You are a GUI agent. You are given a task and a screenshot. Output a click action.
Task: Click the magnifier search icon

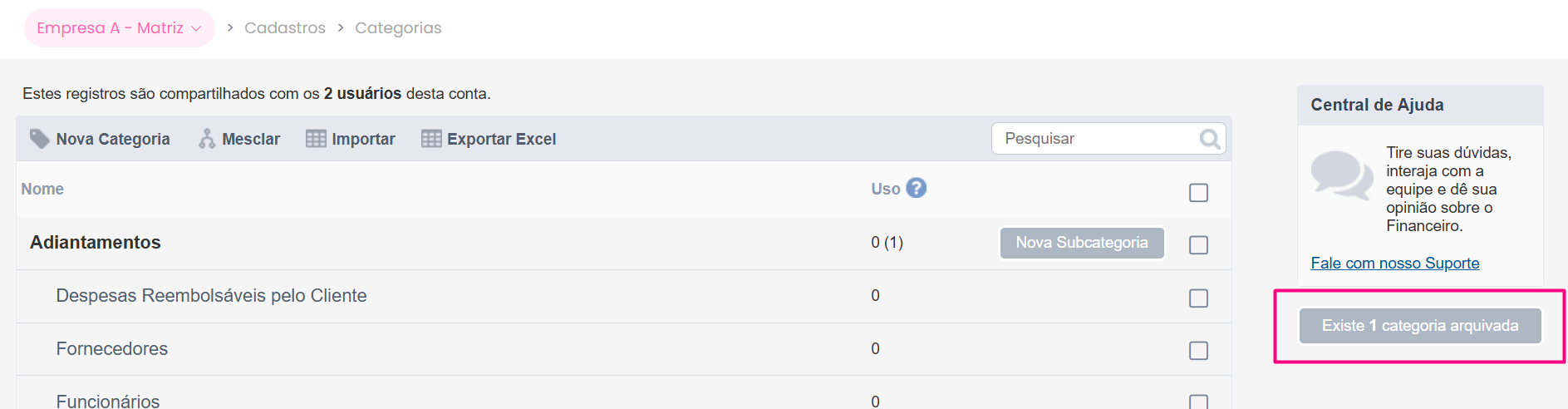click(1210, 139)
